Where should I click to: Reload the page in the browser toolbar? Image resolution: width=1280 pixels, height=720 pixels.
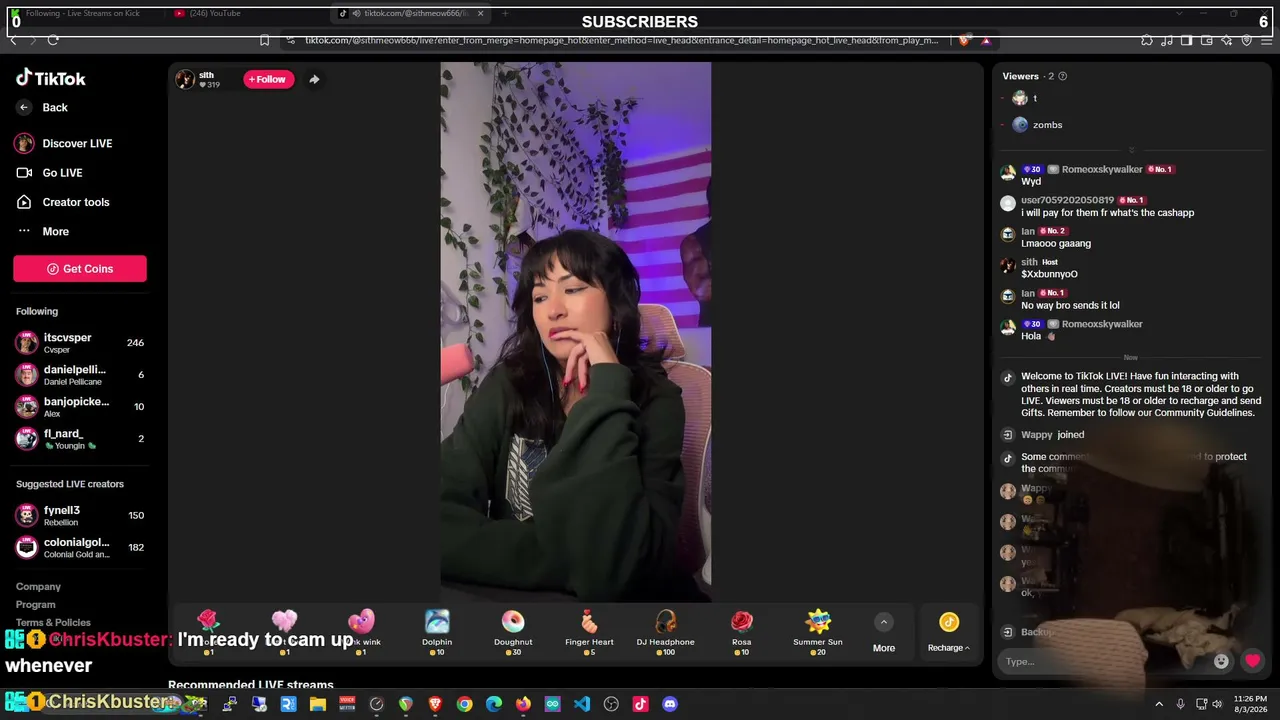coord(53,40)
